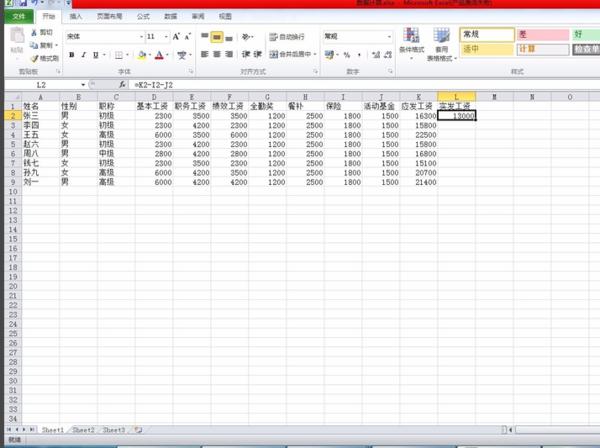Image resolution: width=600 pixels, height=448 pixels.
Task: Click Merge and Center (合并后居中) button
Action: [x=292, y=55]
